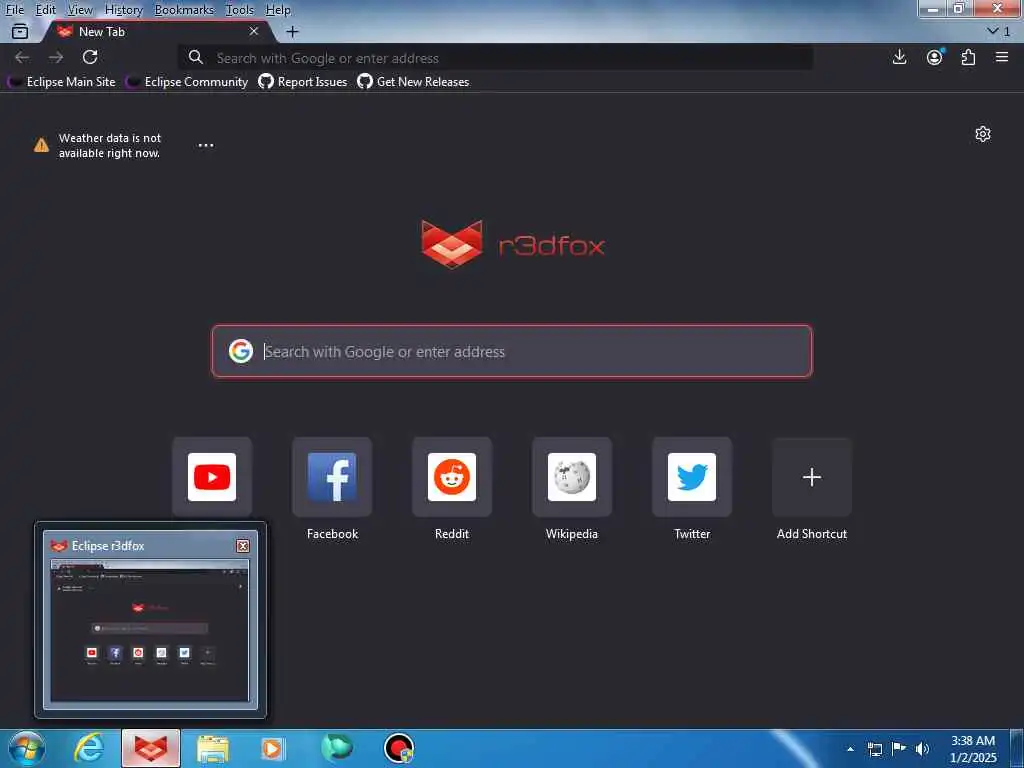Click the r3dfox taskbar button

coord(151,748)
